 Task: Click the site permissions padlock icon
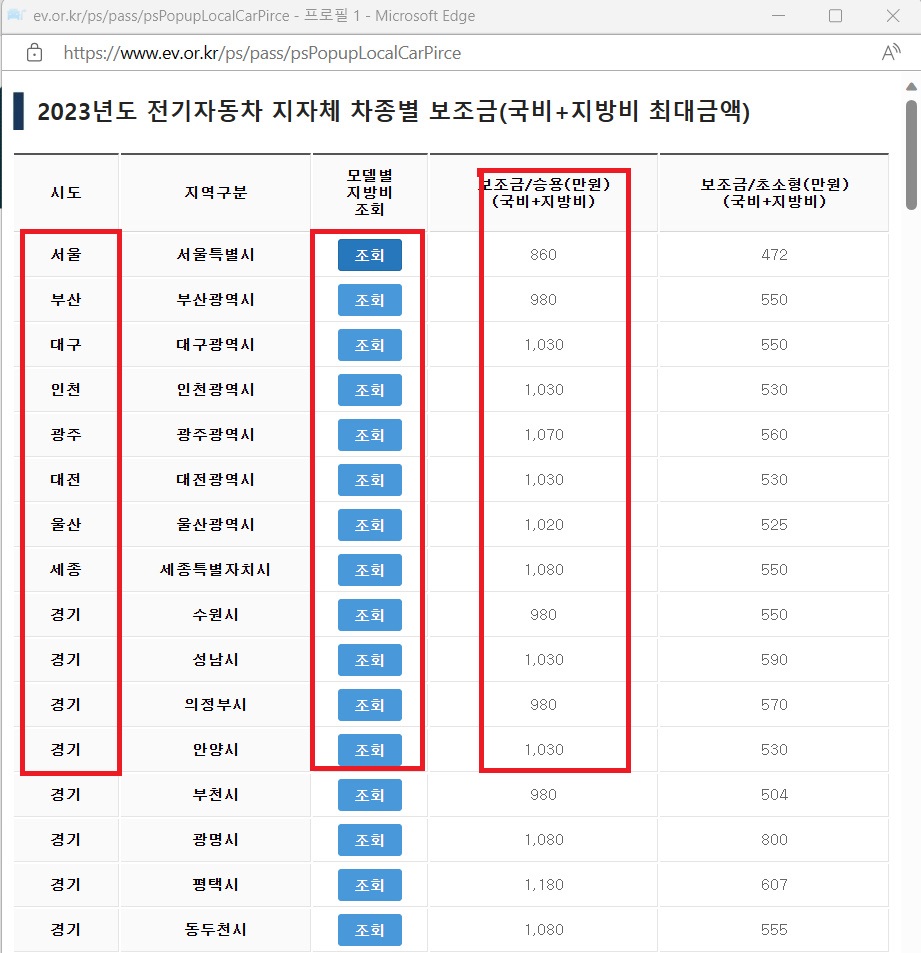click(36, 53)
